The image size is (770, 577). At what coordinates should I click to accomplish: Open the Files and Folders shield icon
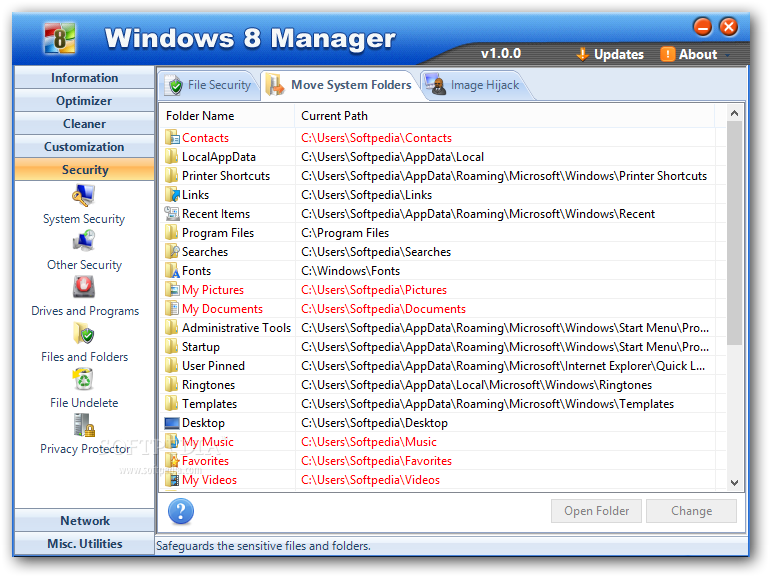(x=83, y=333)
